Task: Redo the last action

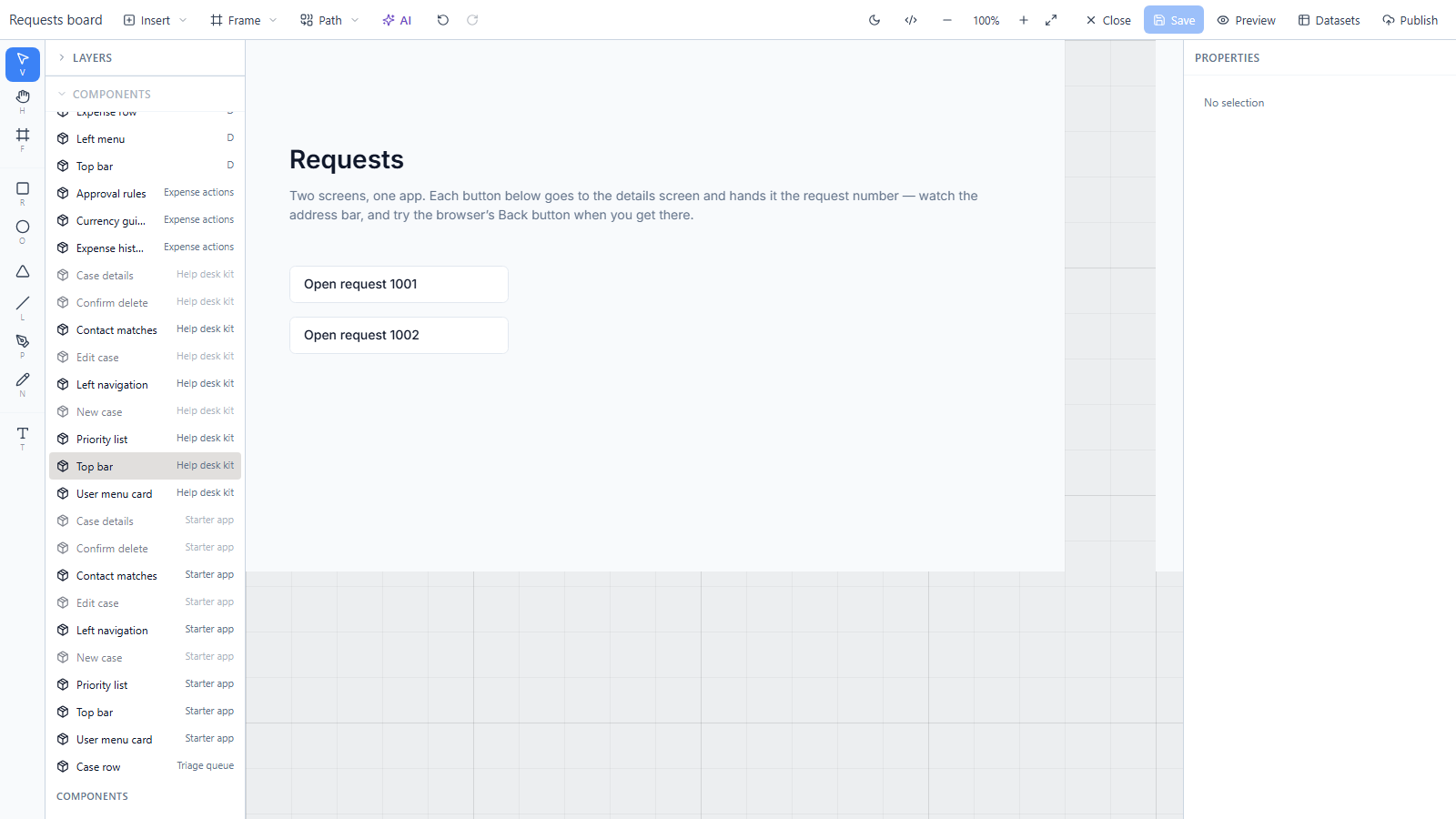Action: pos(472,20)
